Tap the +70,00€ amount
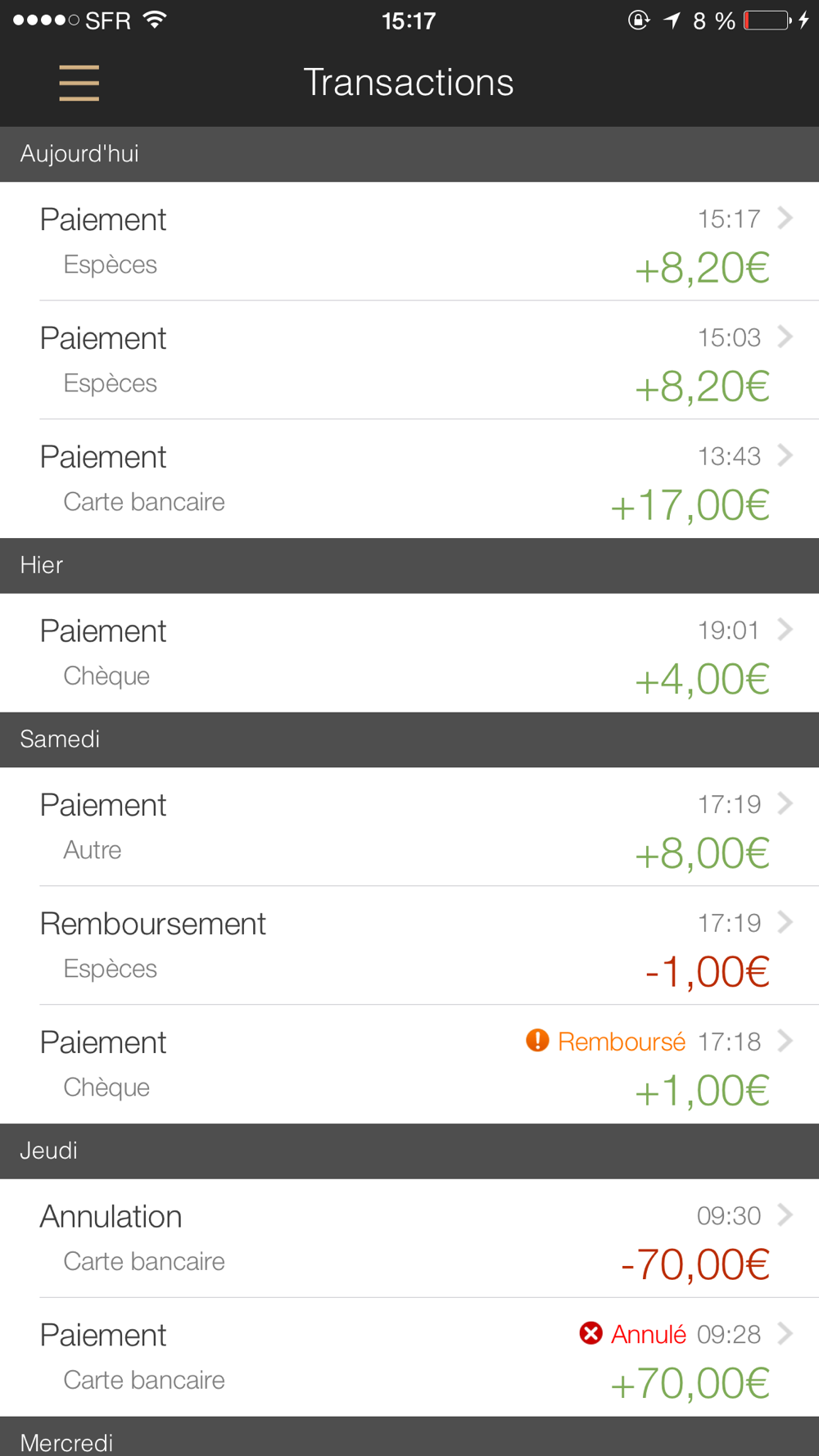This screenshot has width=819, height=1456. (690, 1383)
